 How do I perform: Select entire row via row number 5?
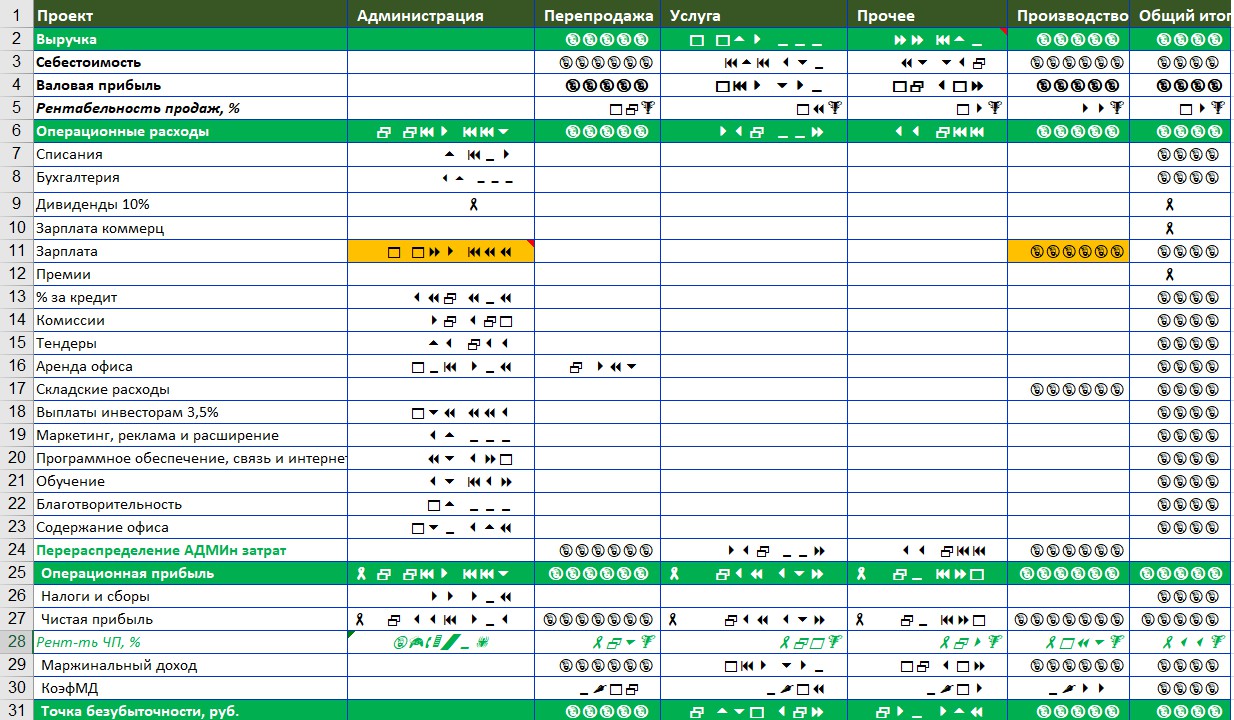[x=16, y=108]
